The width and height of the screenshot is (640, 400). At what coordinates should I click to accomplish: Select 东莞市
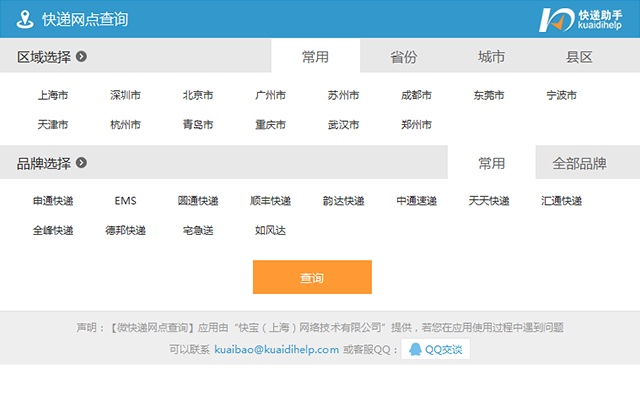(489, 95)
